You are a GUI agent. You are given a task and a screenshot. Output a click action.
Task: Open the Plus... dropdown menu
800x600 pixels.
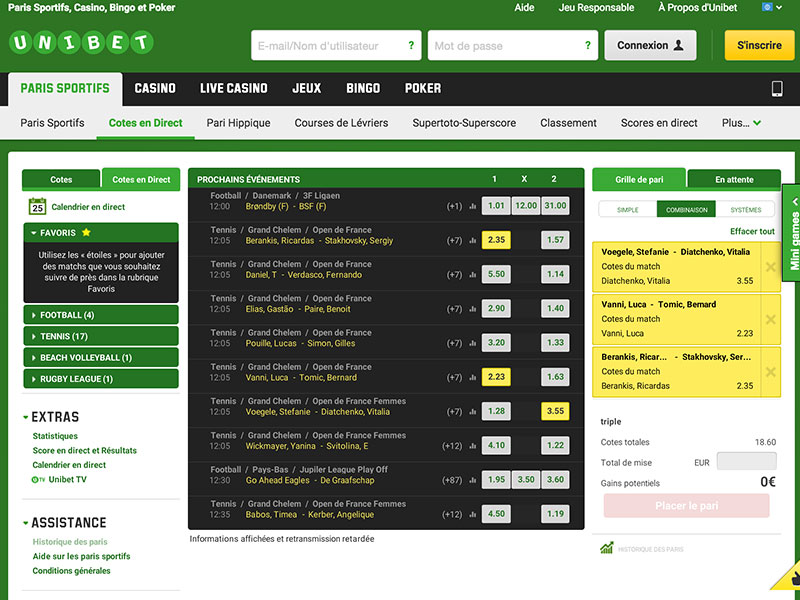741,123
